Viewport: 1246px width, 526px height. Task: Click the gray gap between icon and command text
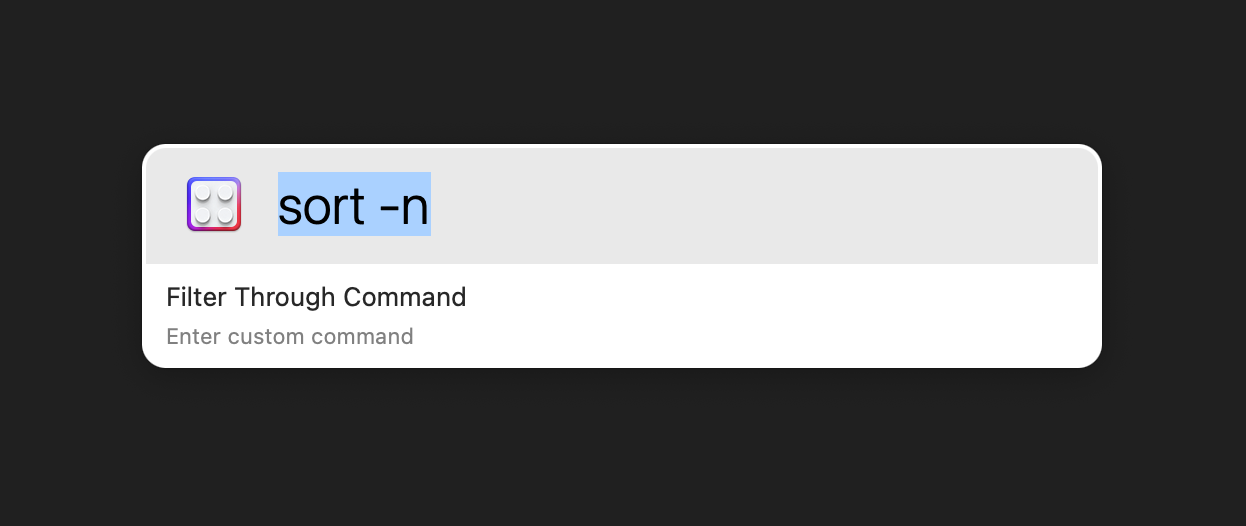[x=260, y=205]
